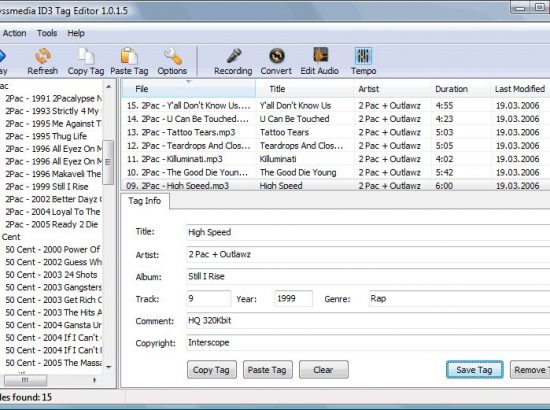550x410 pixels.
Task: Open folder 50 Cent - 2003 The Hits
Action: point(54,312)
